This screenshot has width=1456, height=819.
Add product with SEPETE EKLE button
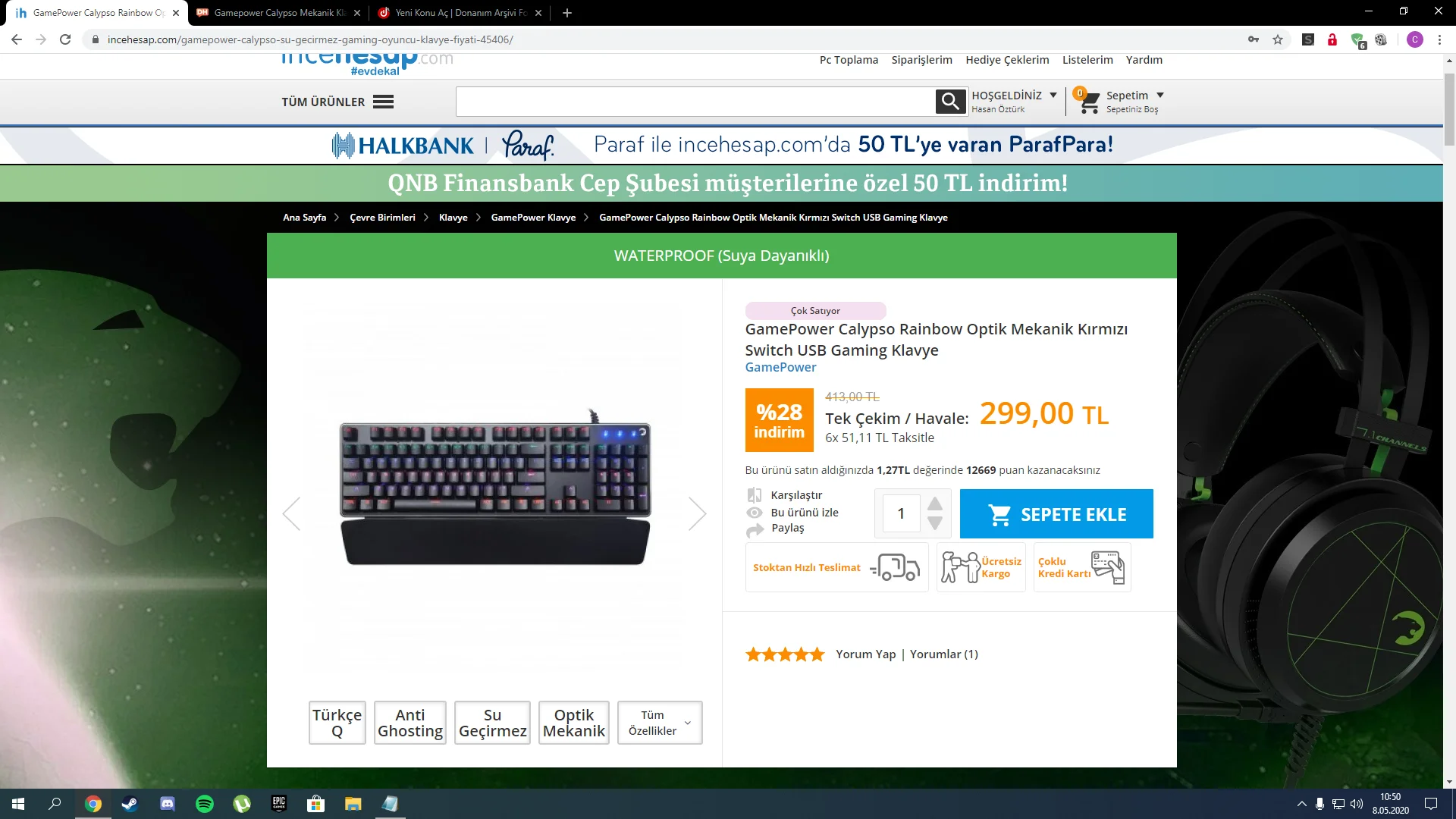pyautogui.click(x=1056, y=514)
